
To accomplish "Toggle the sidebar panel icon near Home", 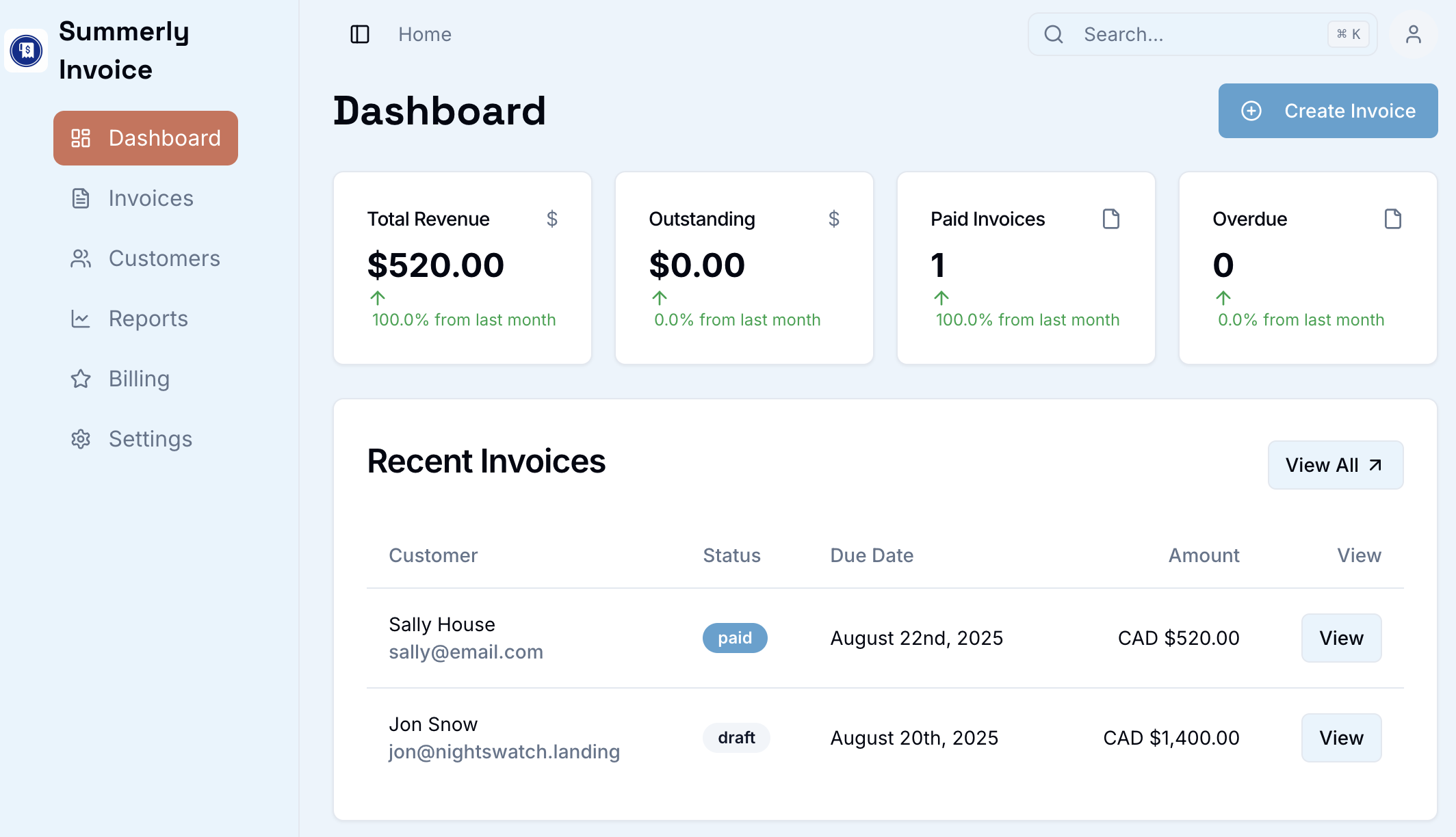I will [360, 34].
